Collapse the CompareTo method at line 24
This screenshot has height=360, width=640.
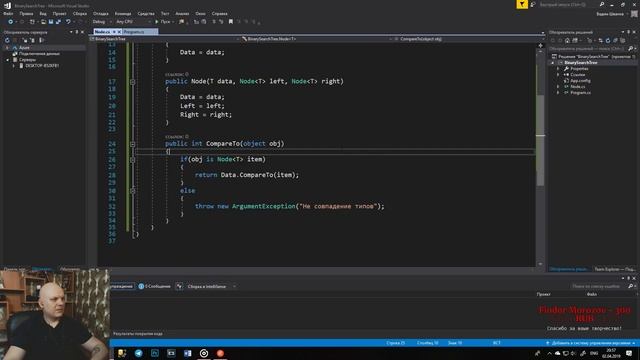point(133,144)
